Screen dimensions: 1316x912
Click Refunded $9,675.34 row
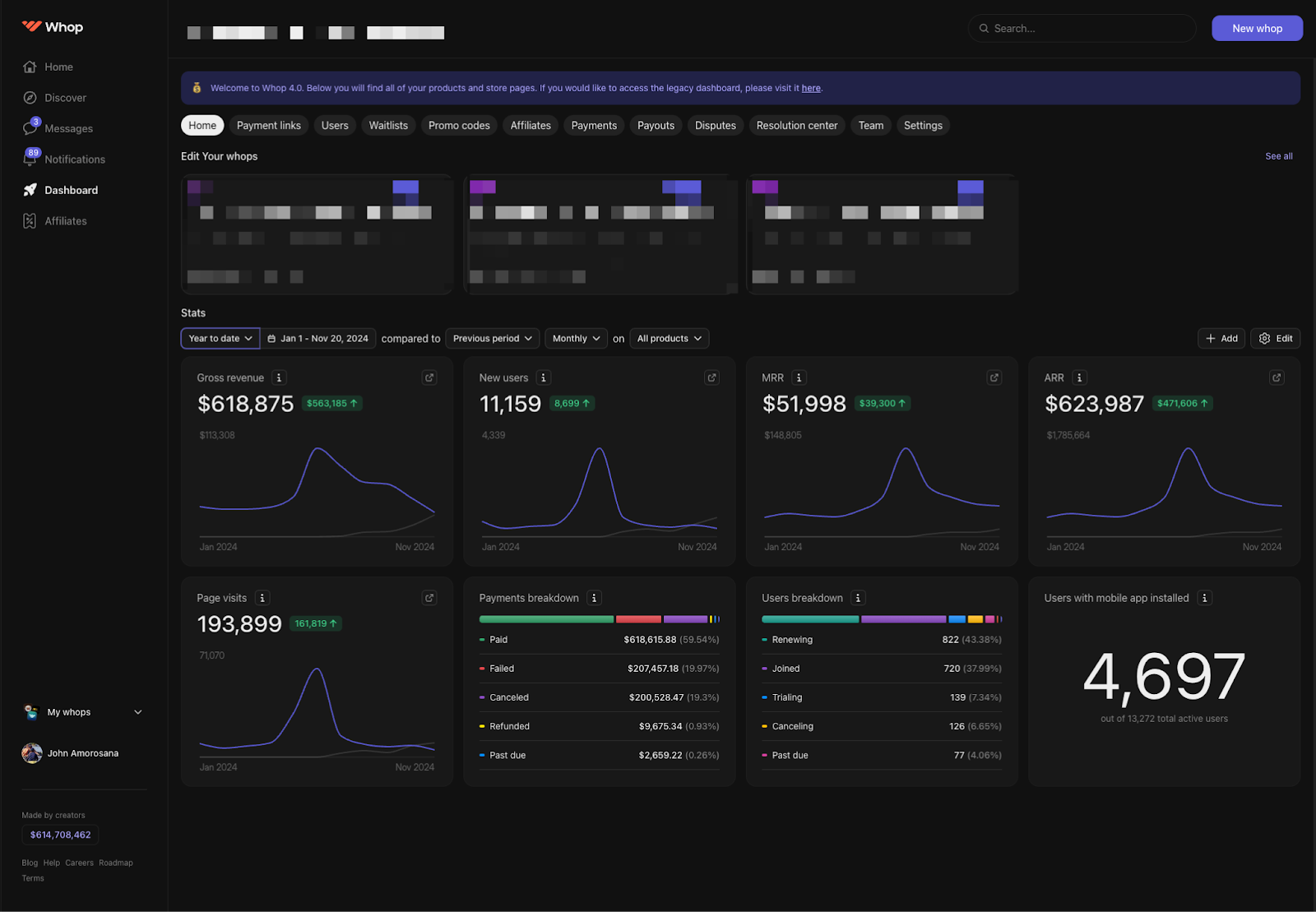click(x=599, y=726)
